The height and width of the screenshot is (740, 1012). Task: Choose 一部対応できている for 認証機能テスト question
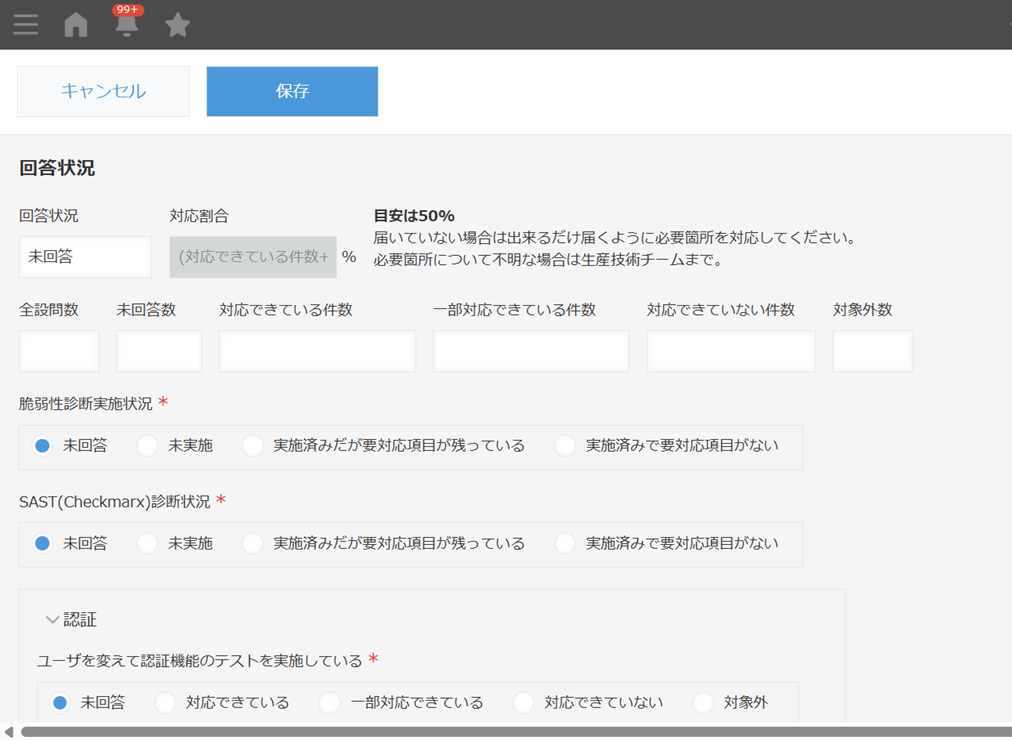(x=330, y=703)
